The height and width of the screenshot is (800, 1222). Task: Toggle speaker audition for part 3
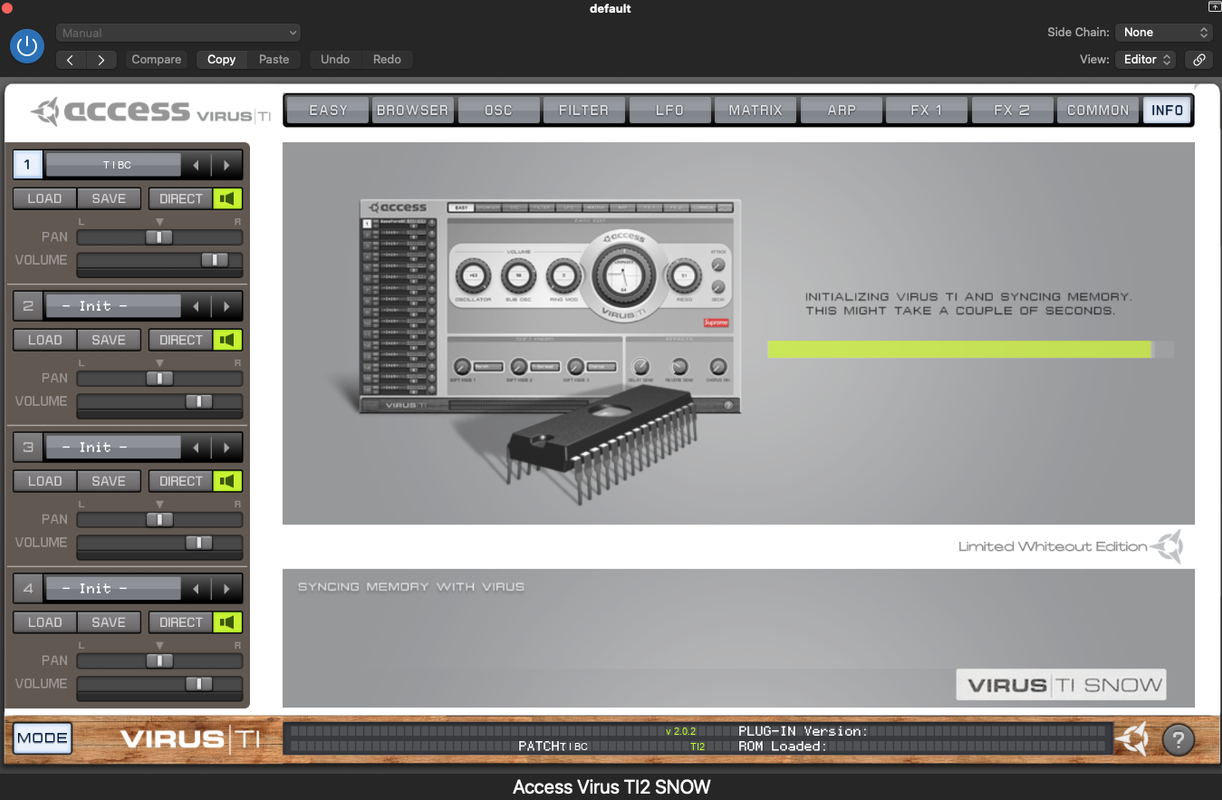(227, 481)
